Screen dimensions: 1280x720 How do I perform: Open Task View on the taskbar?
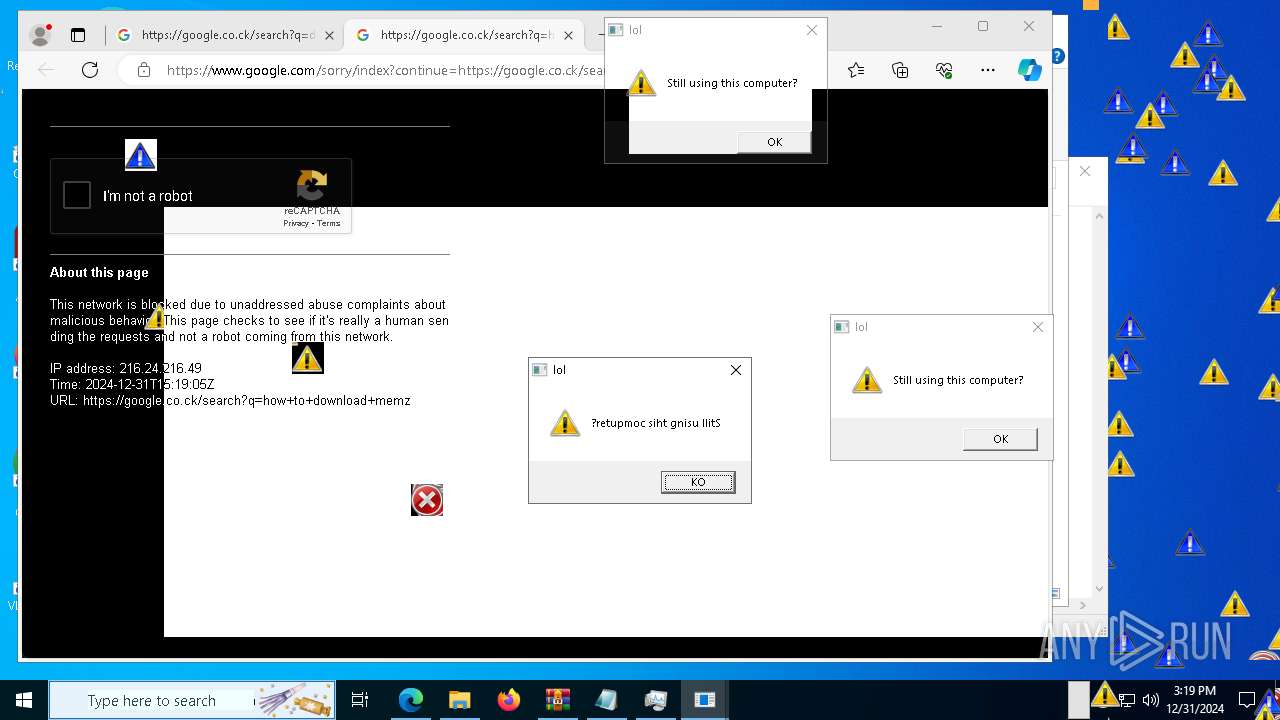tap(360, 700)
